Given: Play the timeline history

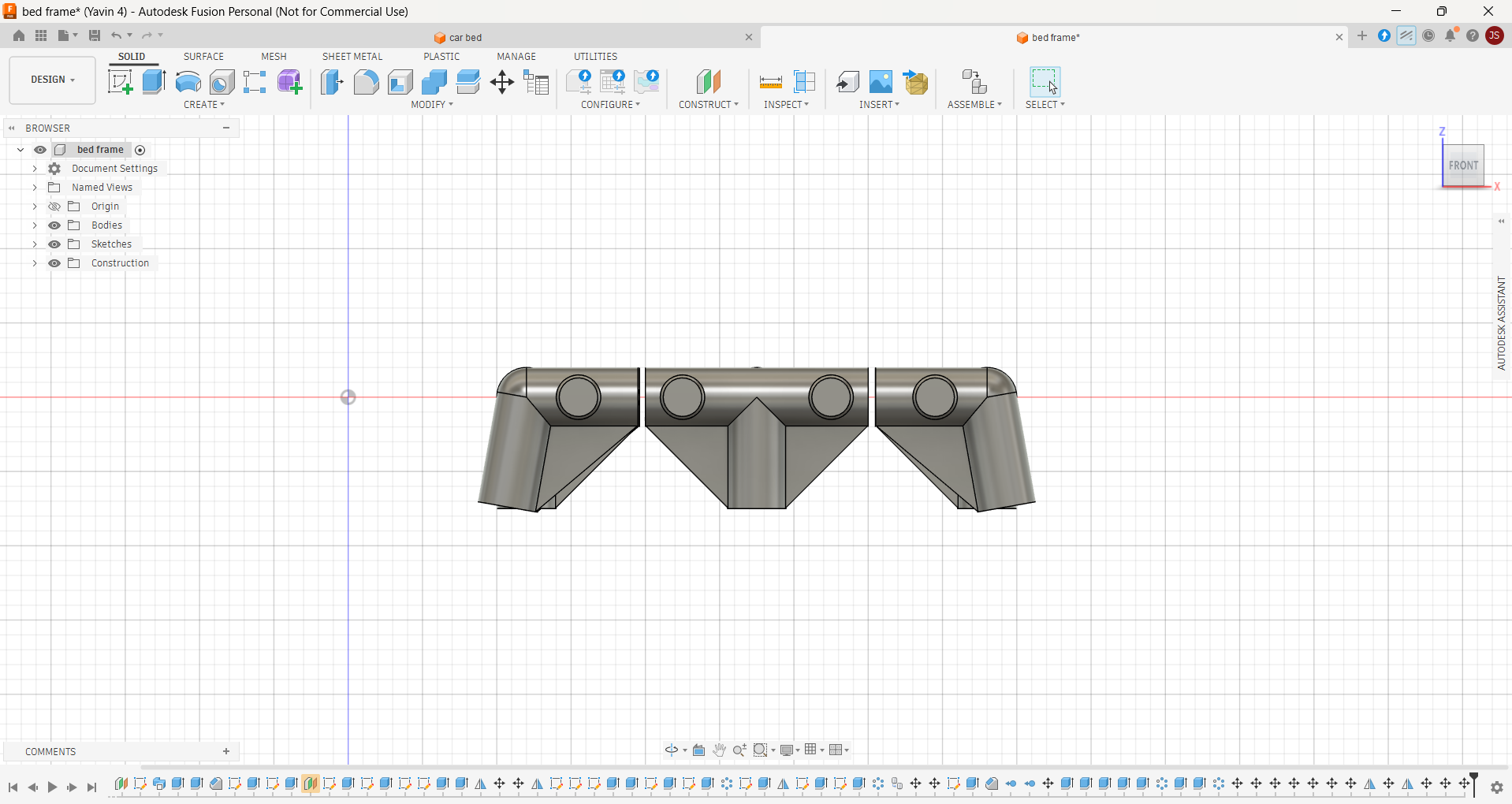Looking at the screenshot, I should tap(52, 787).
